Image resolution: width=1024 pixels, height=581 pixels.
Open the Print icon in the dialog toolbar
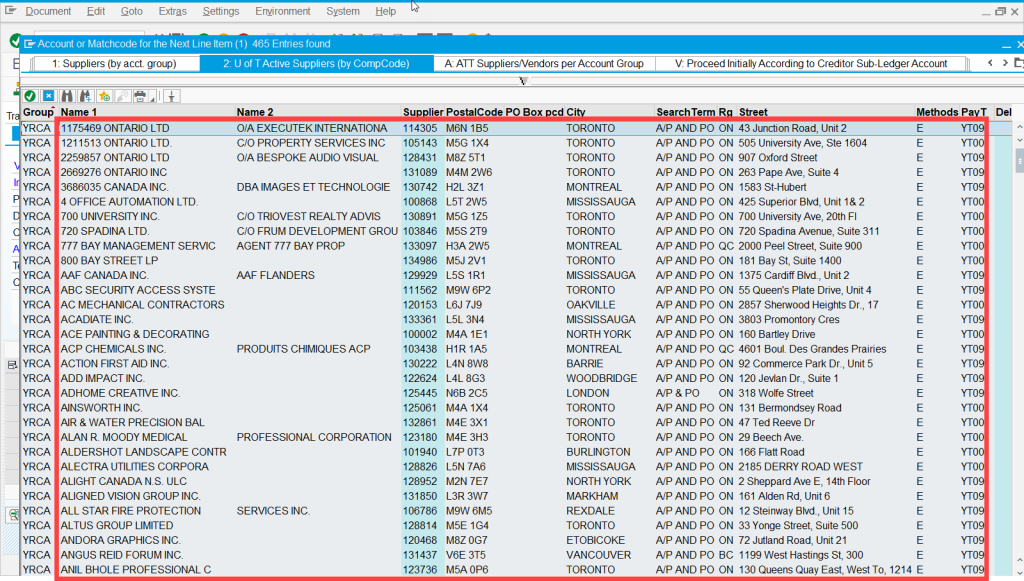139,95
